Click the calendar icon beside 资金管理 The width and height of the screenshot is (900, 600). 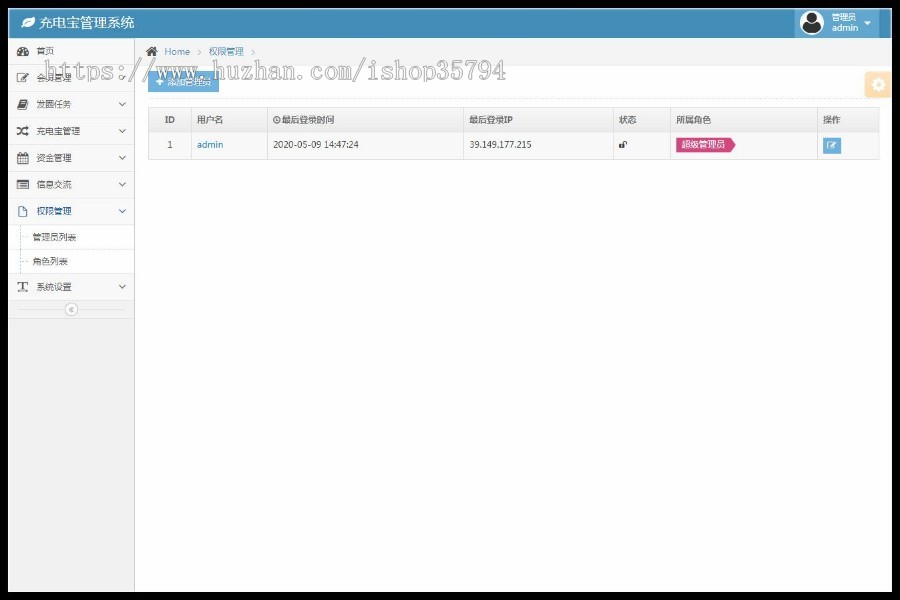pyautogui.click(x=23, y=157)
